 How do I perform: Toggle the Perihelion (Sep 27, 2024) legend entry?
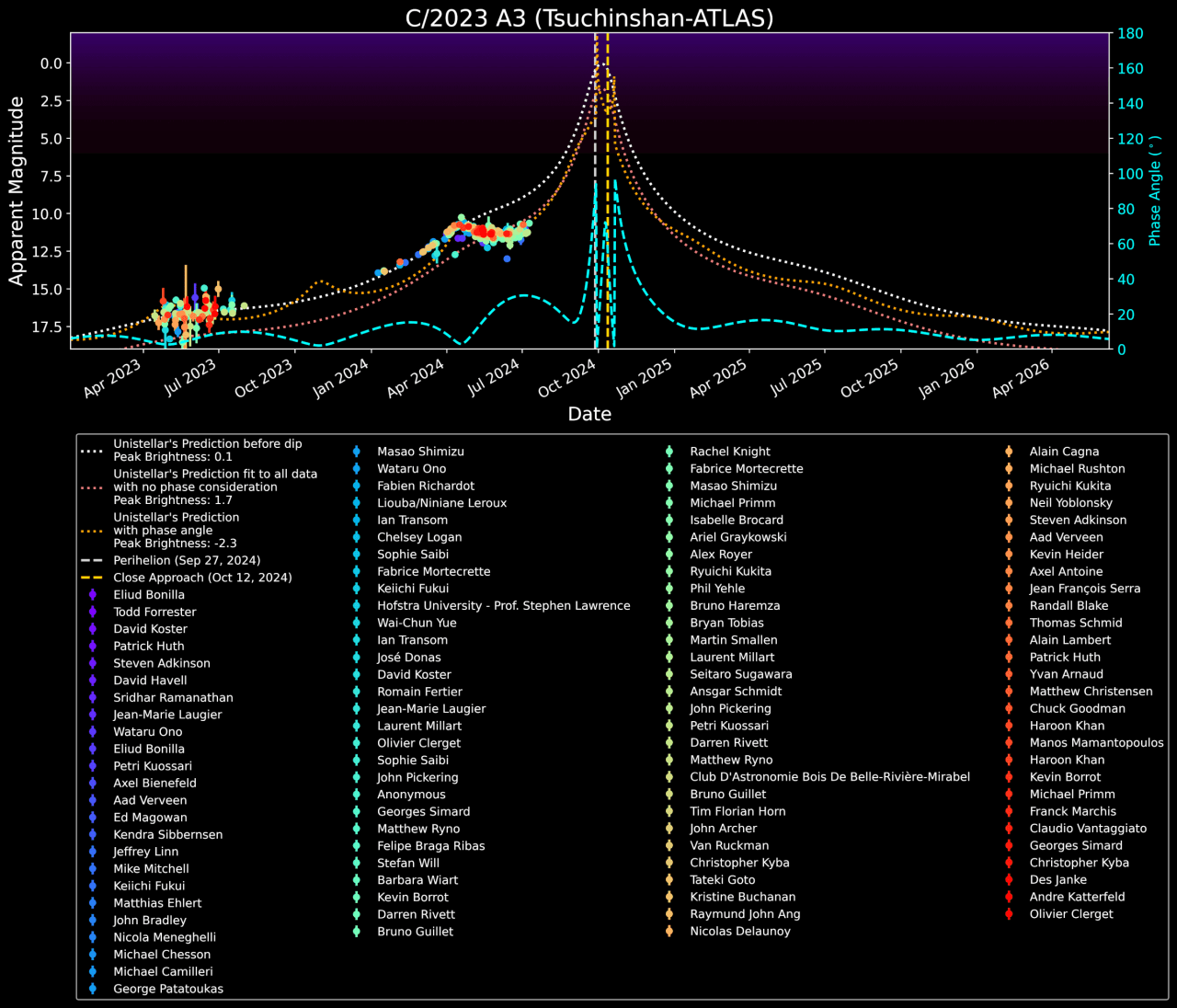coord(187,560)
